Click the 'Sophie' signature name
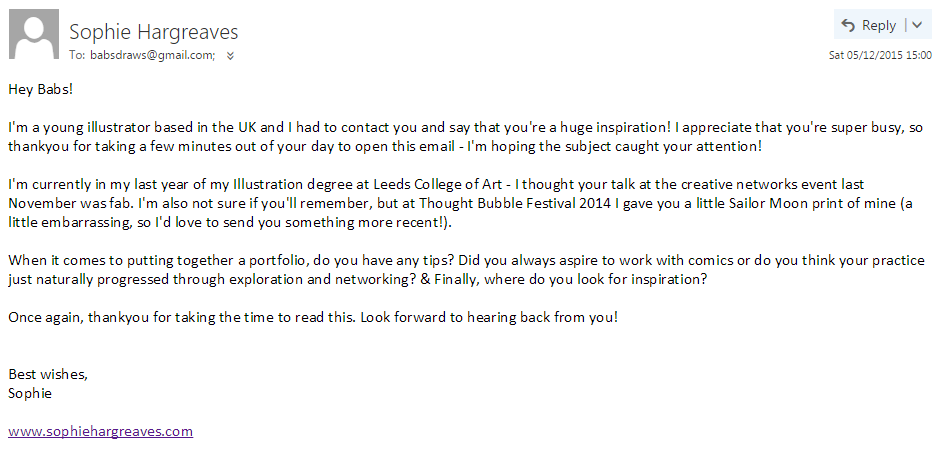Screen dimensions: 942x449 pos(30,394)
